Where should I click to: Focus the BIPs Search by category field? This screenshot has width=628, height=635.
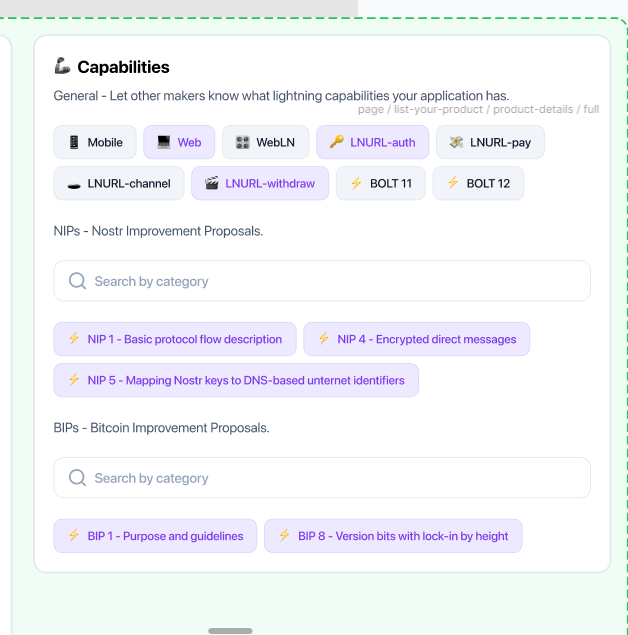click(x=330, y=478)
